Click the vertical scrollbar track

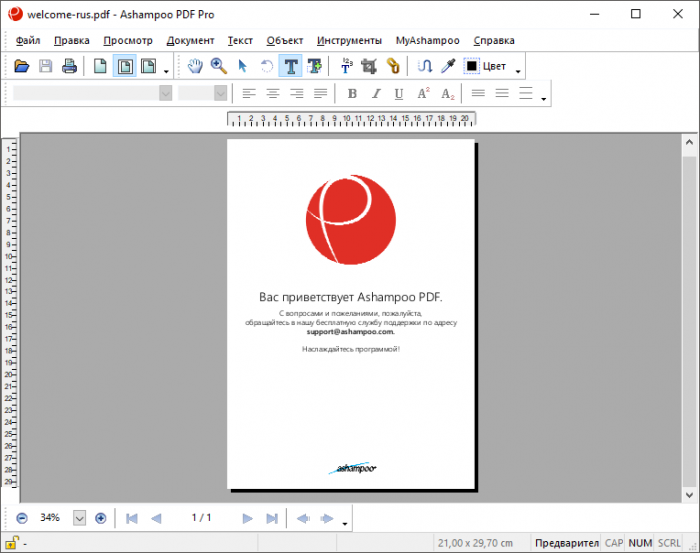(689, 320)
